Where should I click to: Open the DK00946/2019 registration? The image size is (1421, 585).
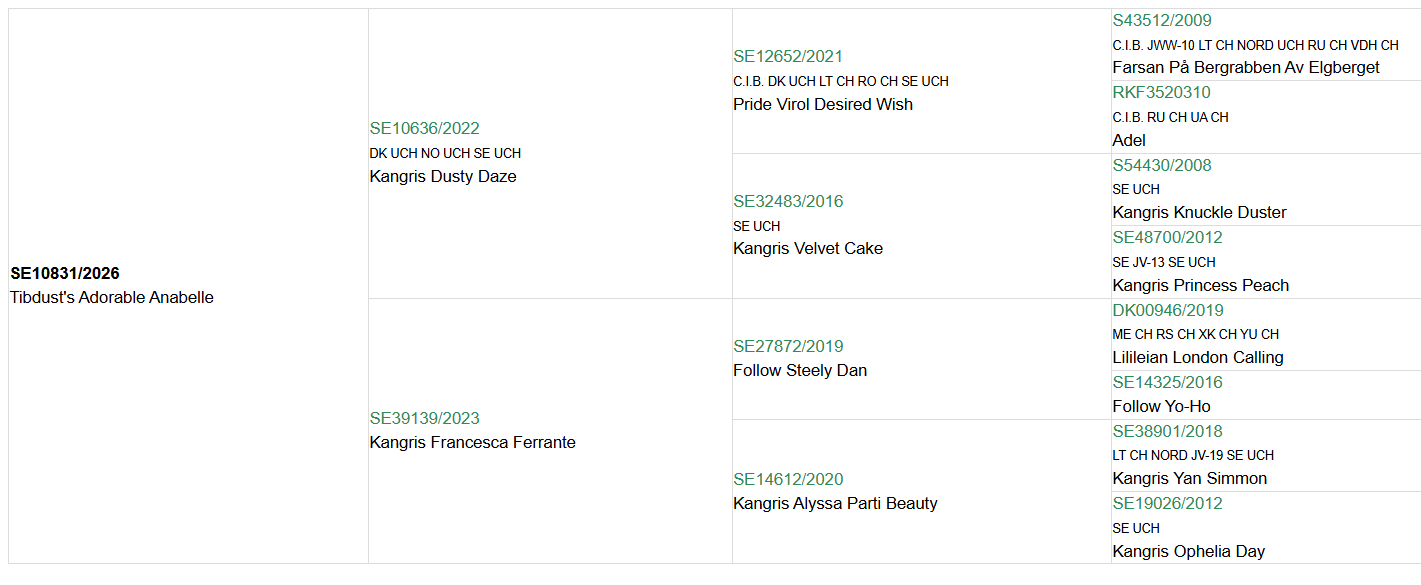pos(1167,310)
